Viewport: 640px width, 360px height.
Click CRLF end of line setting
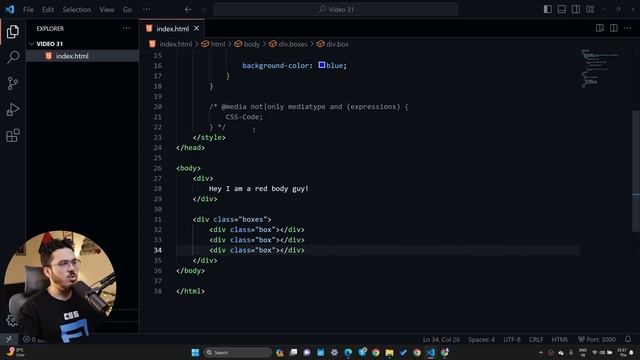tap(536, 340)
